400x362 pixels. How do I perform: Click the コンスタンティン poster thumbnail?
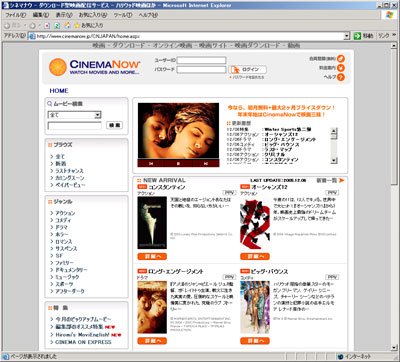pos(152,223)
